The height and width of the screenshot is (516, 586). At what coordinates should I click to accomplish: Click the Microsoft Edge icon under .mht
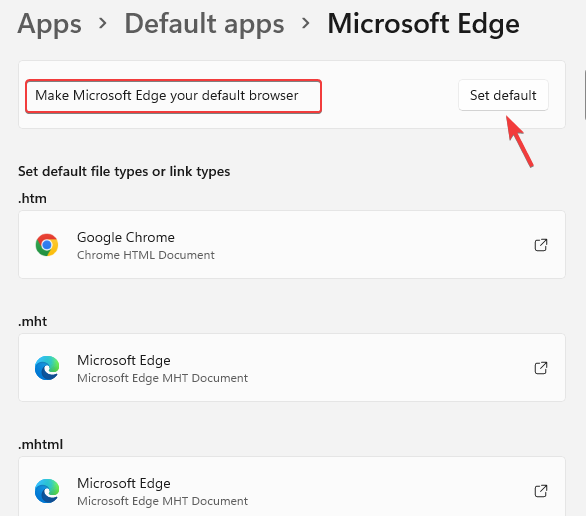pos(47,368)
